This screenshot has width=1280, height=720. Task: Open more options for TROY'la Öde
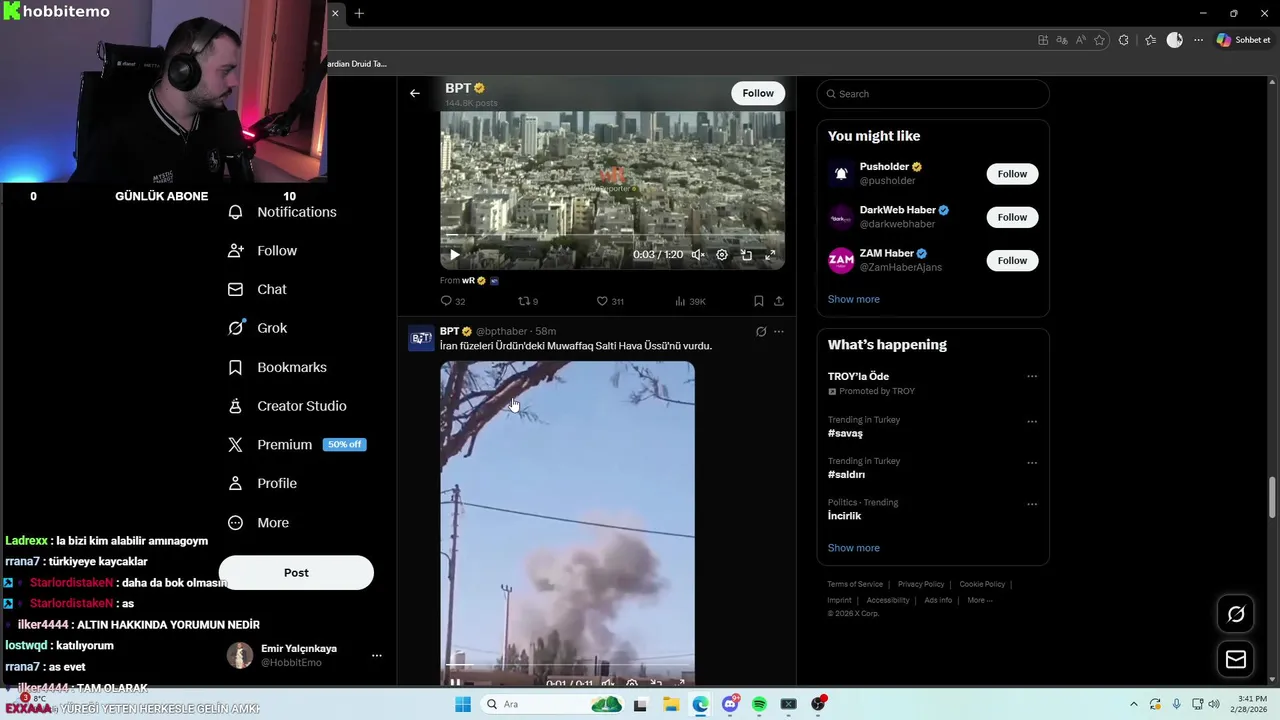coord(1032,377)
